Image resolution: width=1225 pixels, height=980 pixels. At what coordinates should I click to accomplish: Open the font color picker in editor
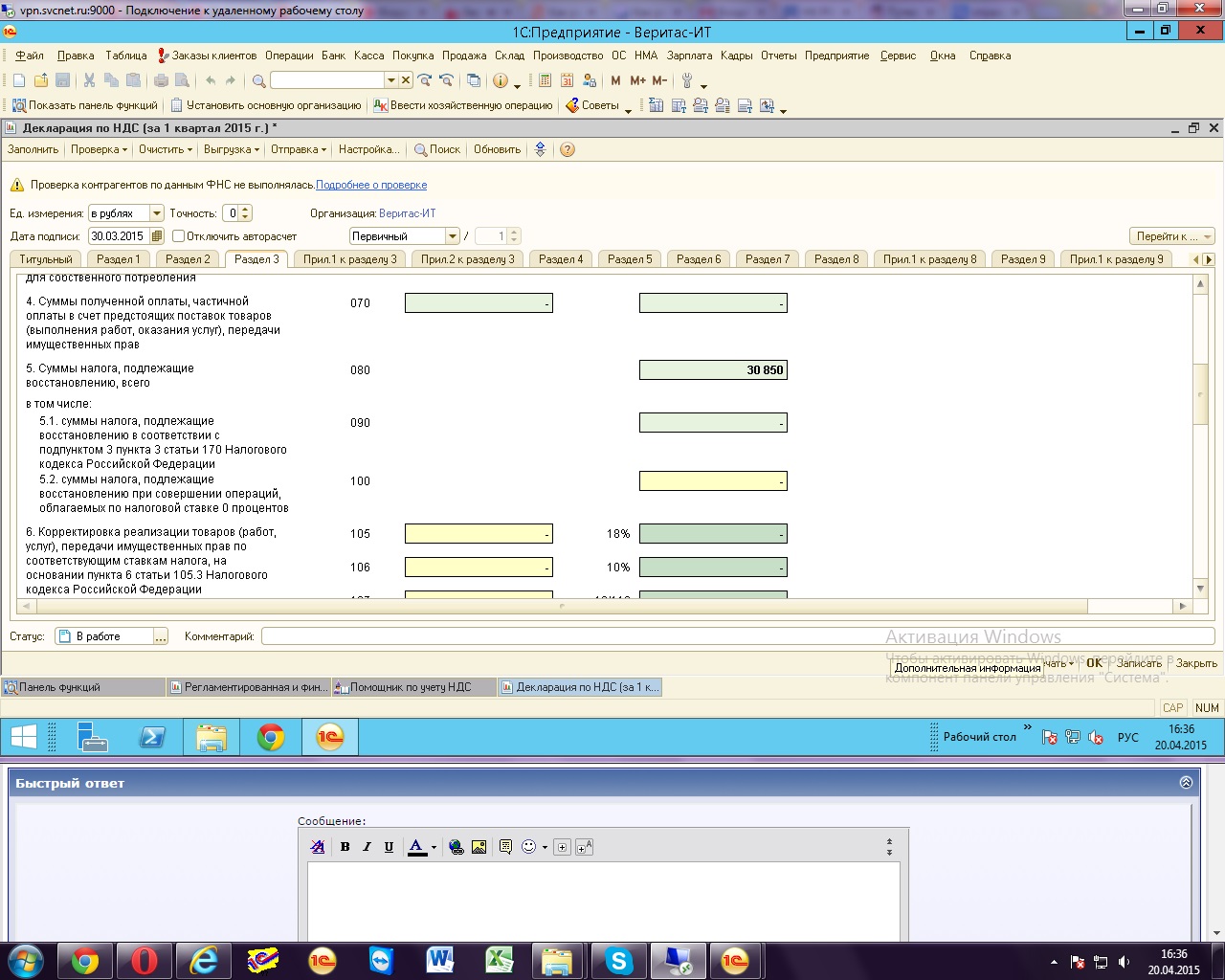click(434, 847)
